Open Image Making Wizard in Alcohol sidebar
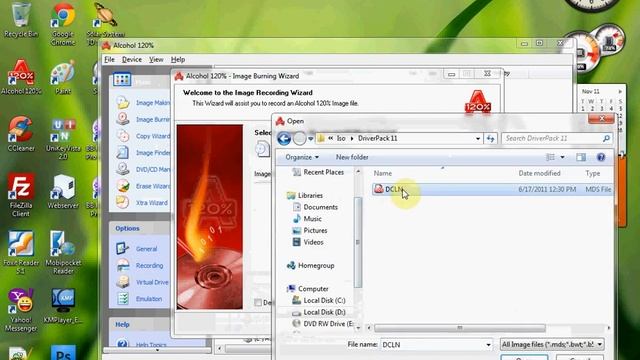 [x=143, y=103]
